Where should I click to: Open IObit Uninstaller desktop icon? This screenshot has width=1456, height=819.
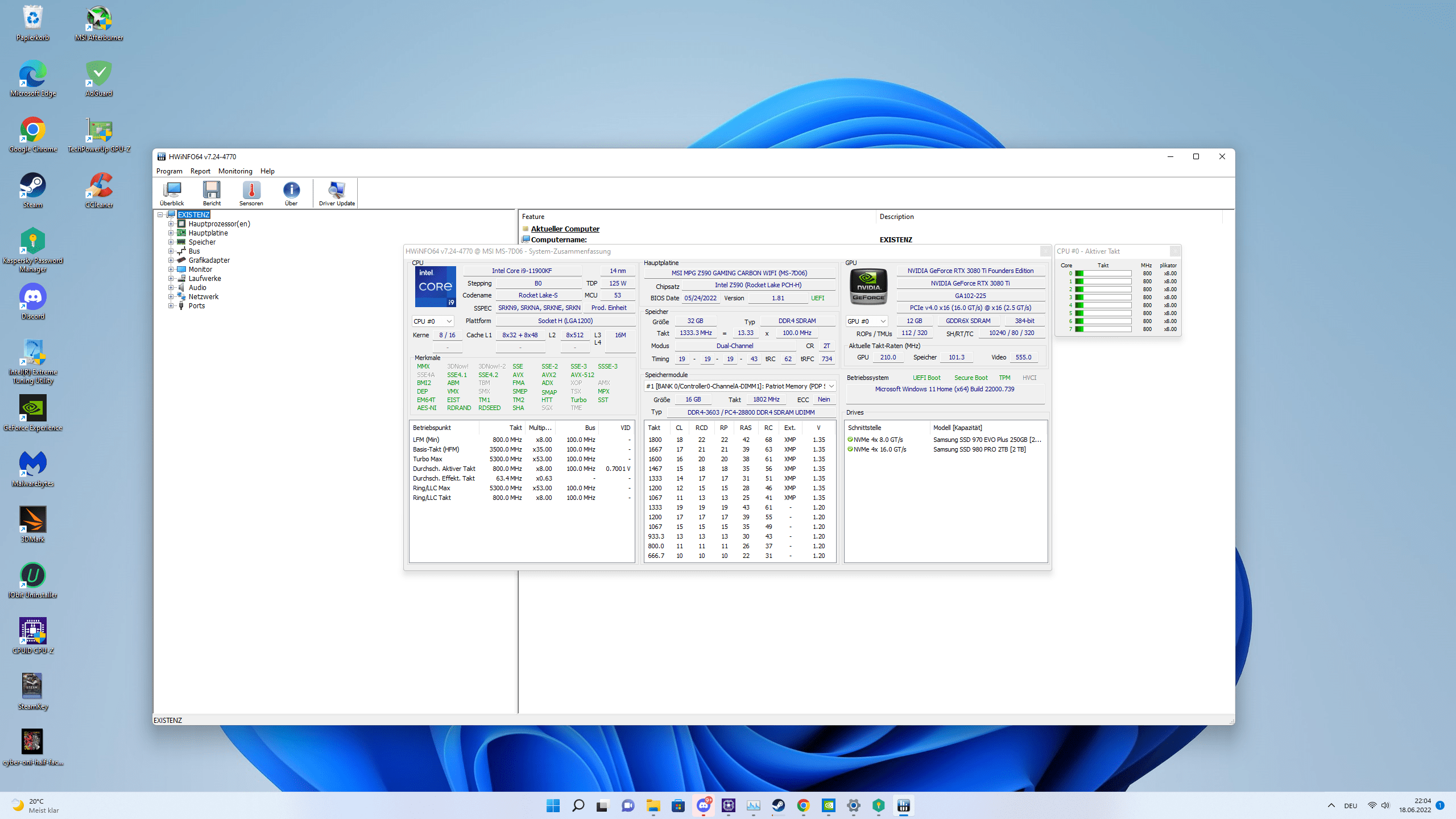coord(33,581)
